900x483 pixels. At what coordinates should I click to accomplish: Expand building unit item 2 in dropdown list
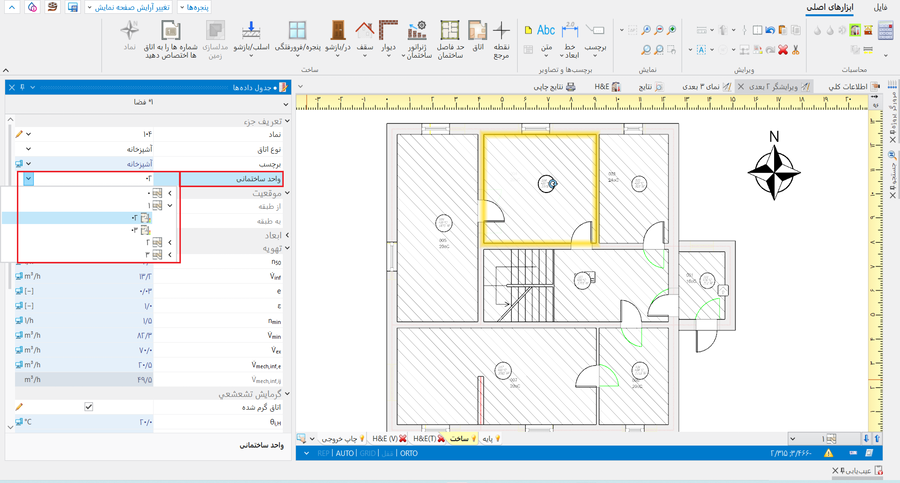(169, 242)
